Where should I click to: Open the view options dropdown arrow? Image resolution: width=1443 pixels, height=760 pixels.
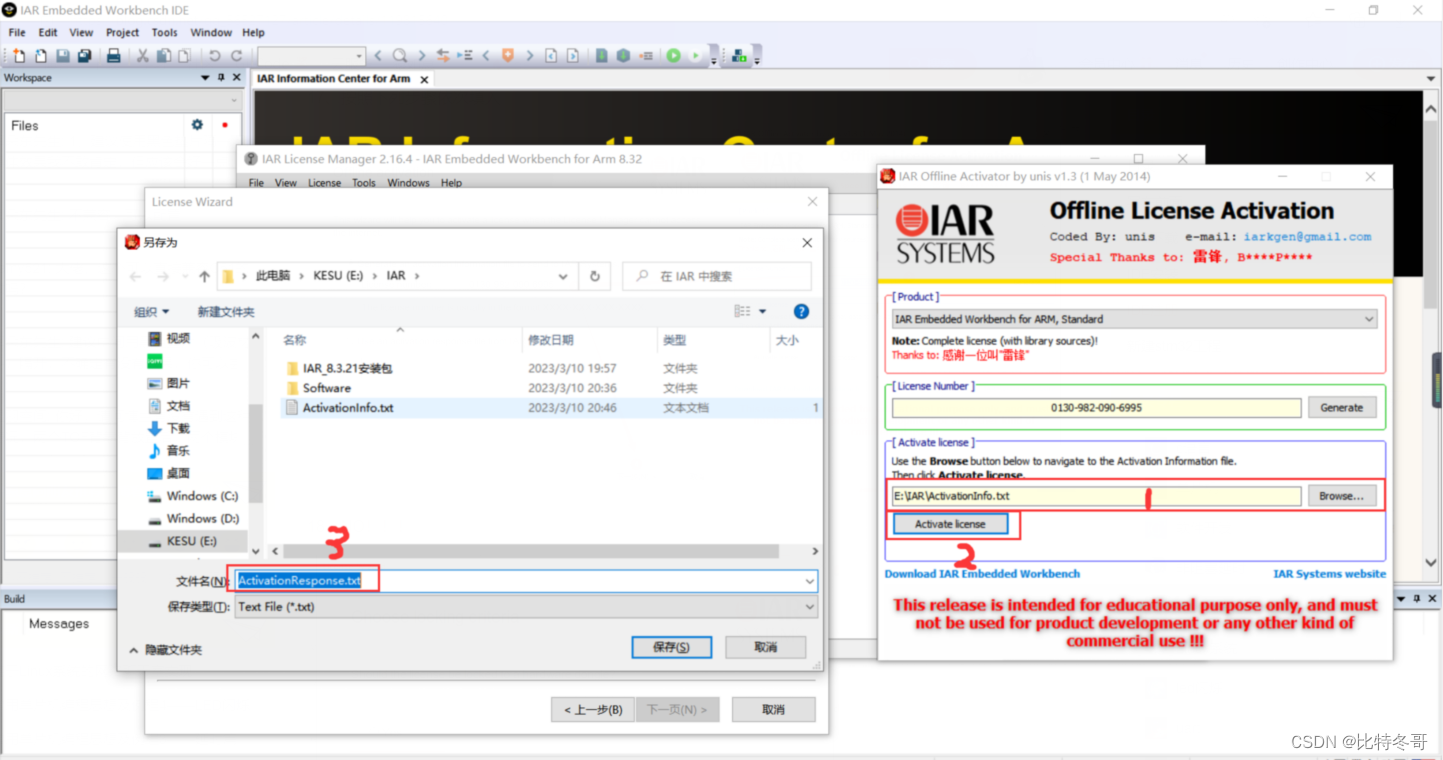tap(762, 312)
